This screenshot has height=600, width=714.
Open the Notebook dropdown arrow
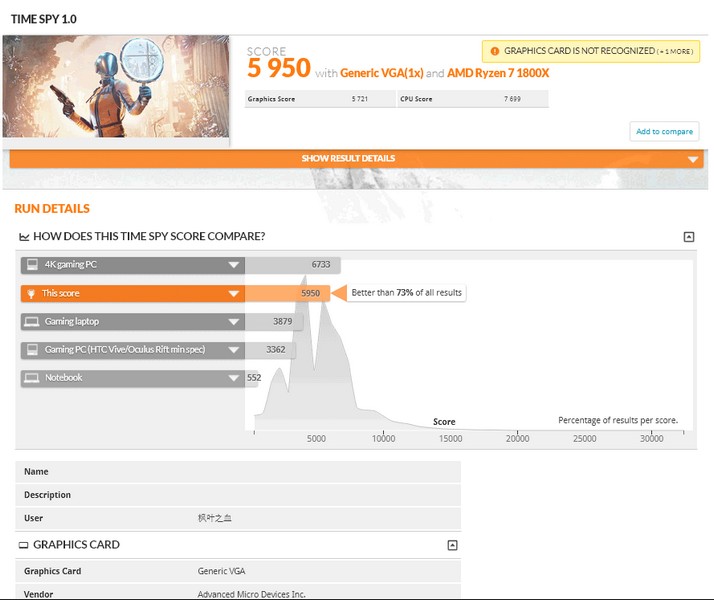point(234,378)
